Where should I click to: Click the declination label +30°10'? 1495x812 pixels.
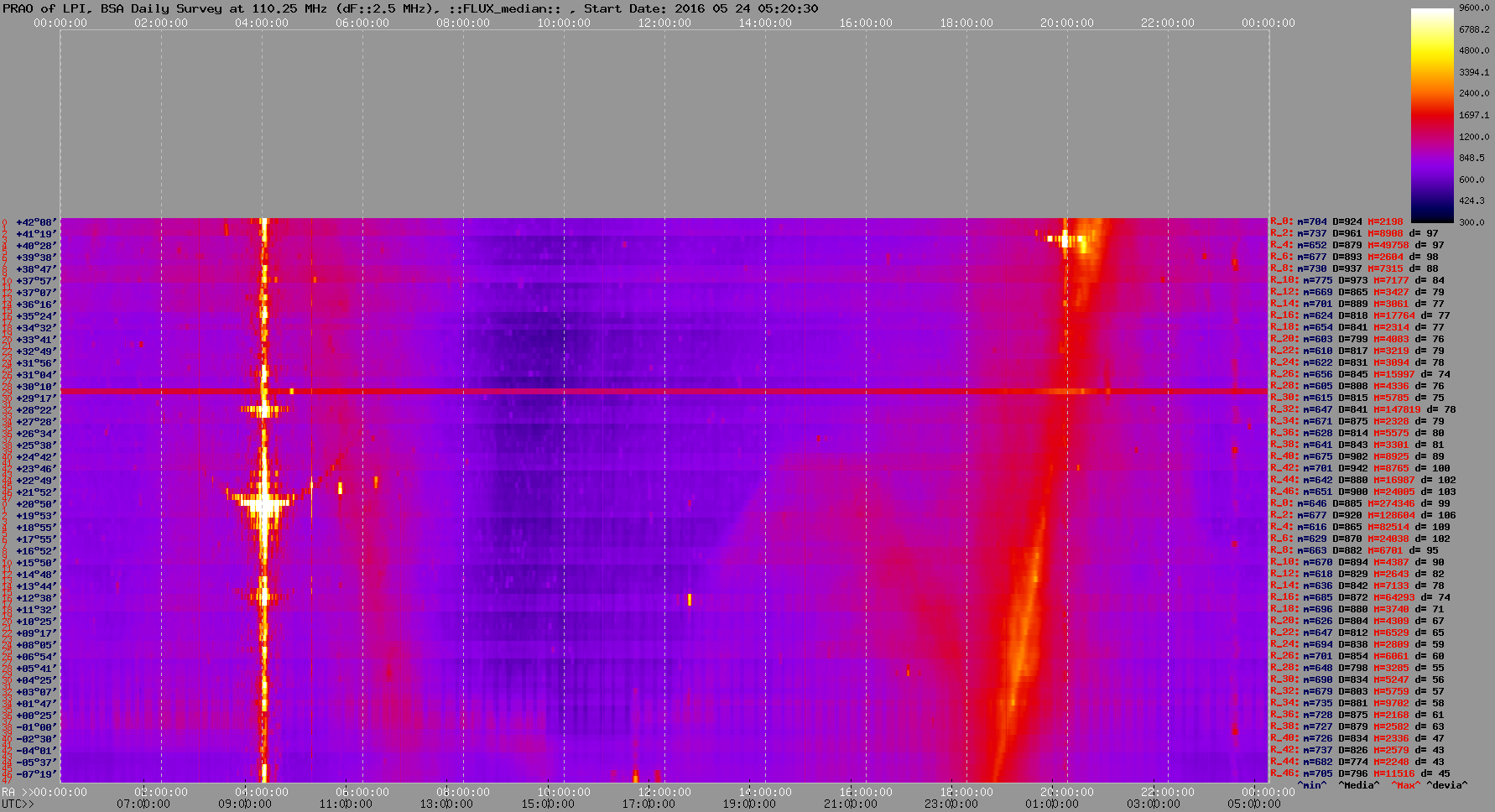pyautogui.click(x=36, y=387)
